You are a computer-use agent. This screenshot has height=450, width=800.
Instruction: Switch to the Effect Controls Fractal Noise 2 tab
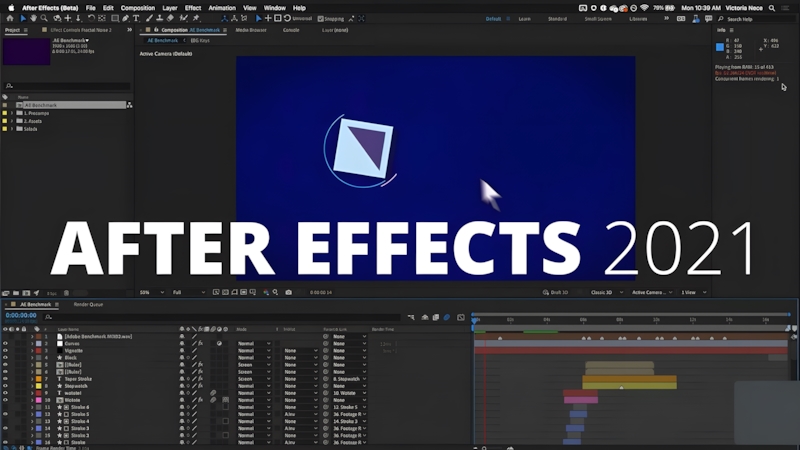[x=81, y=30]
